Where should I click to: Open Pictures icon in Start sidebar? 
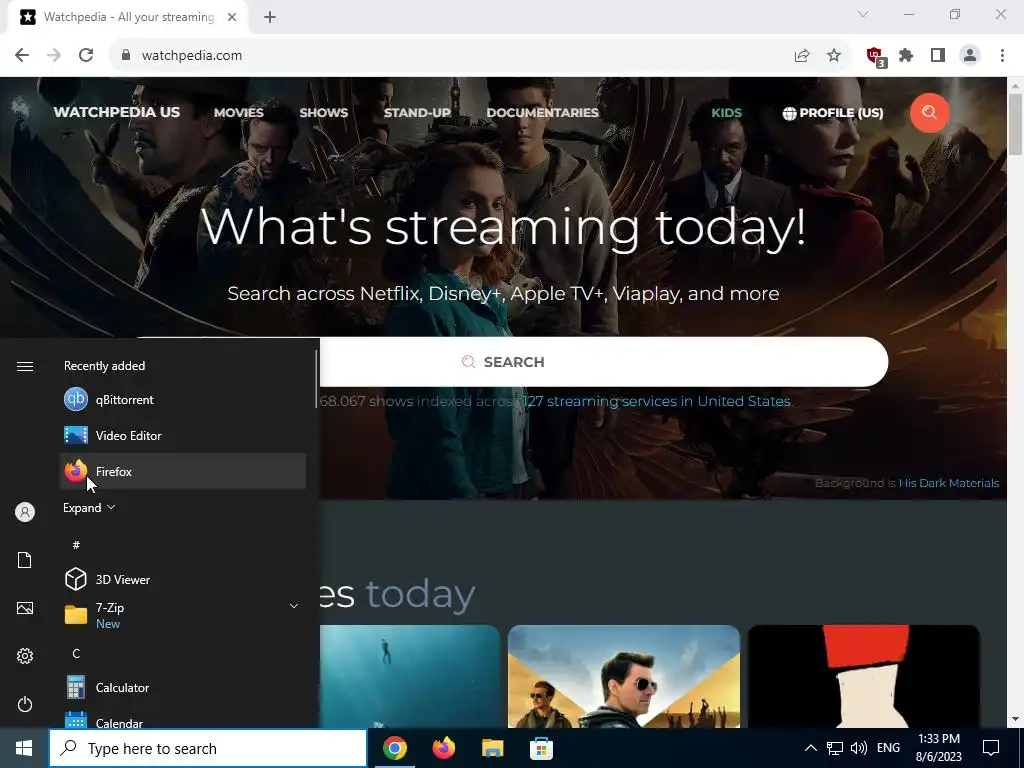pyautogui.click(x=25, y=608)
